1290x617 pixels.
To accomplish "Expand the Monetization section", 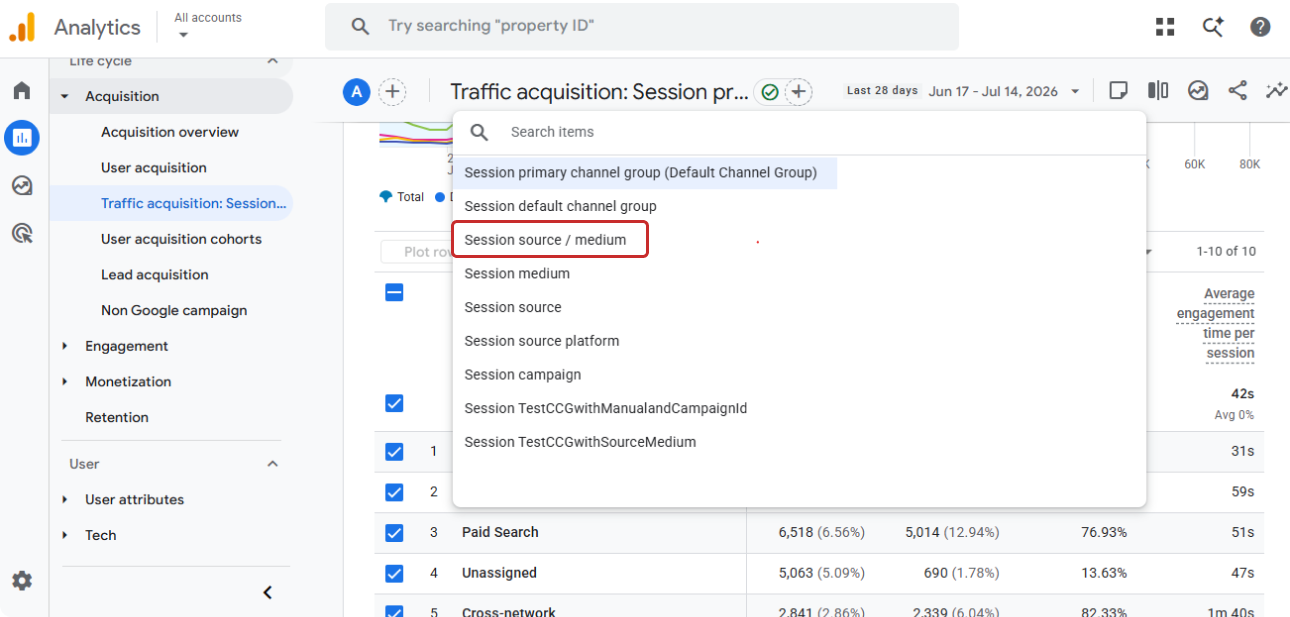I will (65, 382).
